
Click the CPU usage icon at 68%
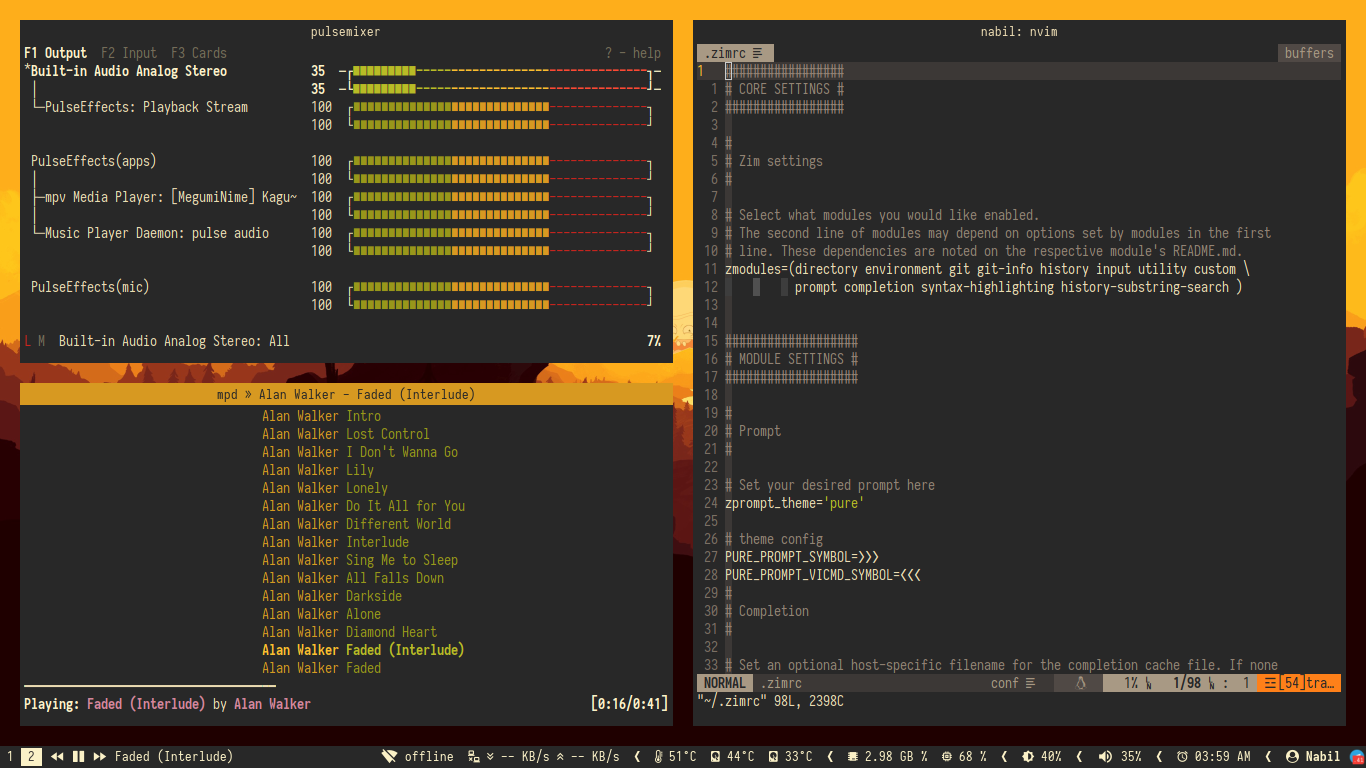pyautogui.click(x=945, y=757)
